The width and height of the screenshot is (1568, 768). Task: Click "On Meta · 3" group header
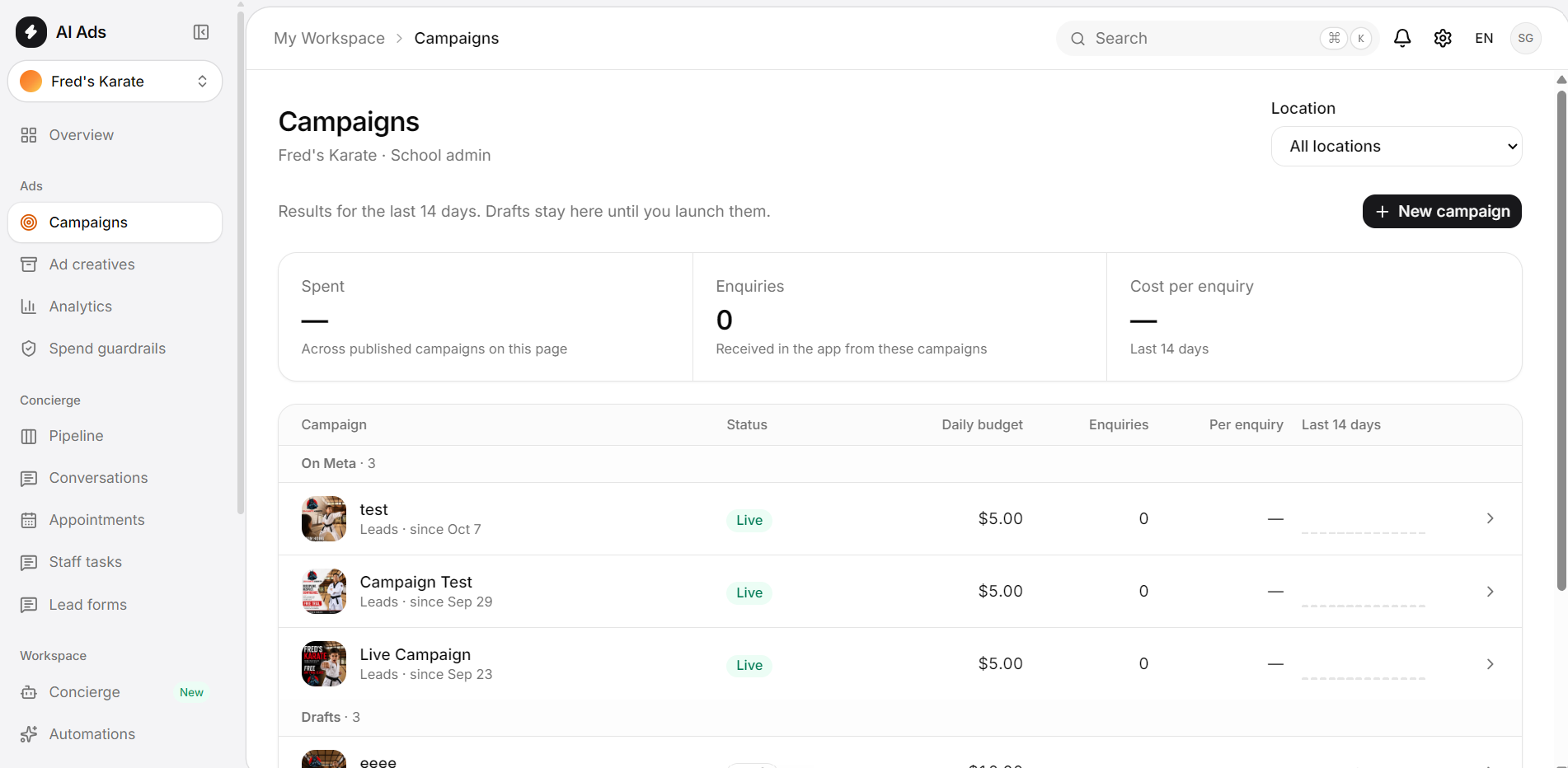pos(338,464)
